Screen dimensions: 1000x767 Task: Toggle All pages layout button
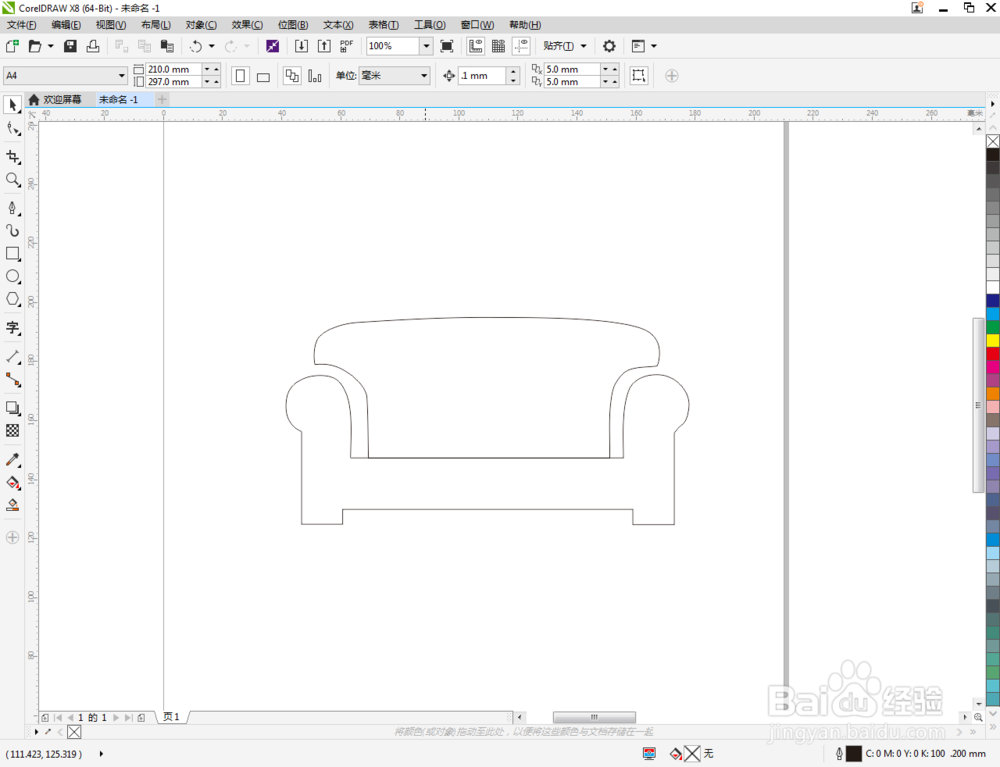pyautogui.click(x=292, y=76)
